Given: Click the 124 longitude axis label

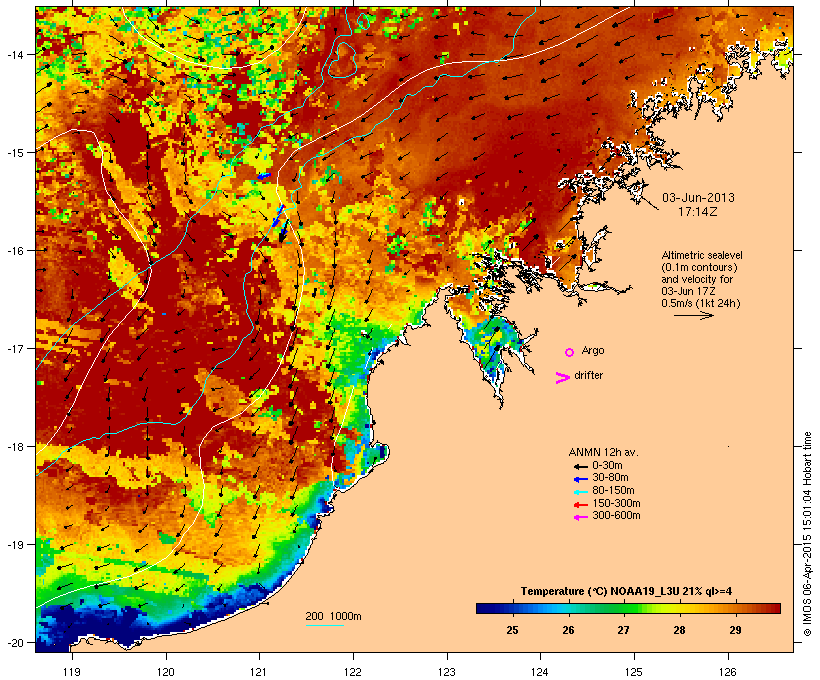Looking at the screenshot, I should tap(540, 672).
